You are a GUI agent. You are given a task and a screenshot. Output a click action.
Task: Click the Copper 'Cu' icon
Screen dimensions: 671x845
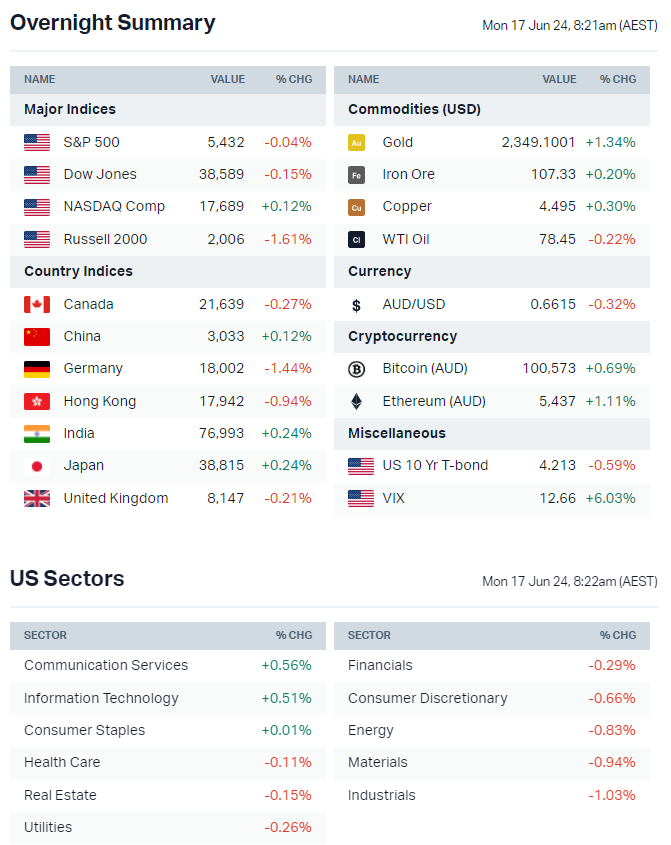tap(356, 207)
